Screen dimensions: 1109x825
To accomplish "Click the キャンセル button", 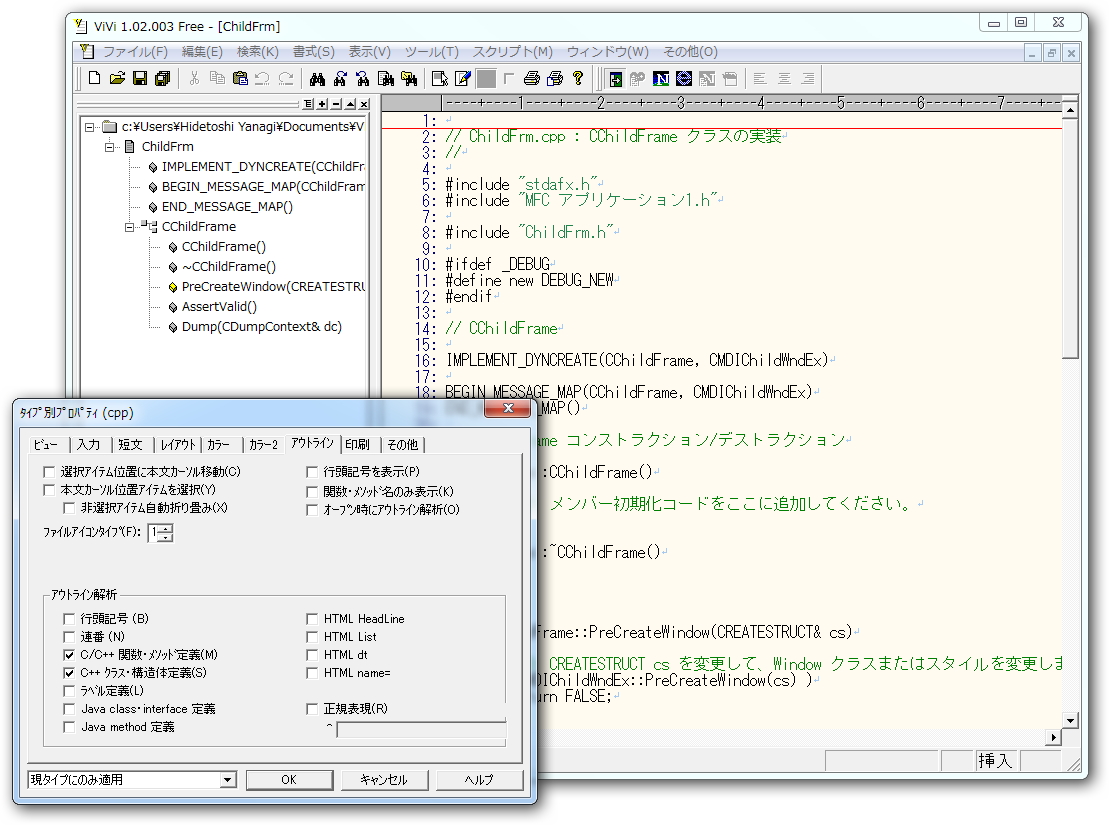I will (x=384, y=780).
